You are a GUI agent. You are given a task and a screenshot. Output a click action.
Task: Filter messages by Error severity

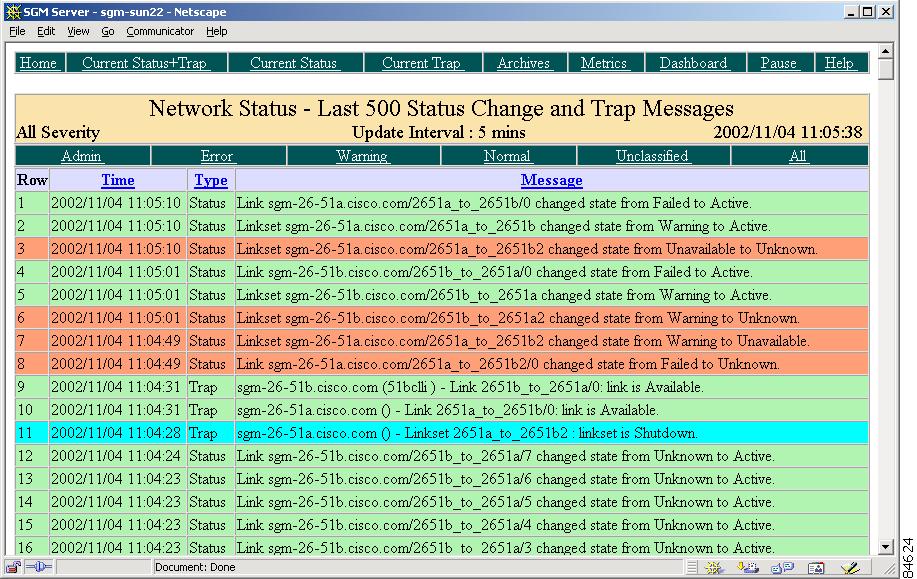[x=217, y=156]
